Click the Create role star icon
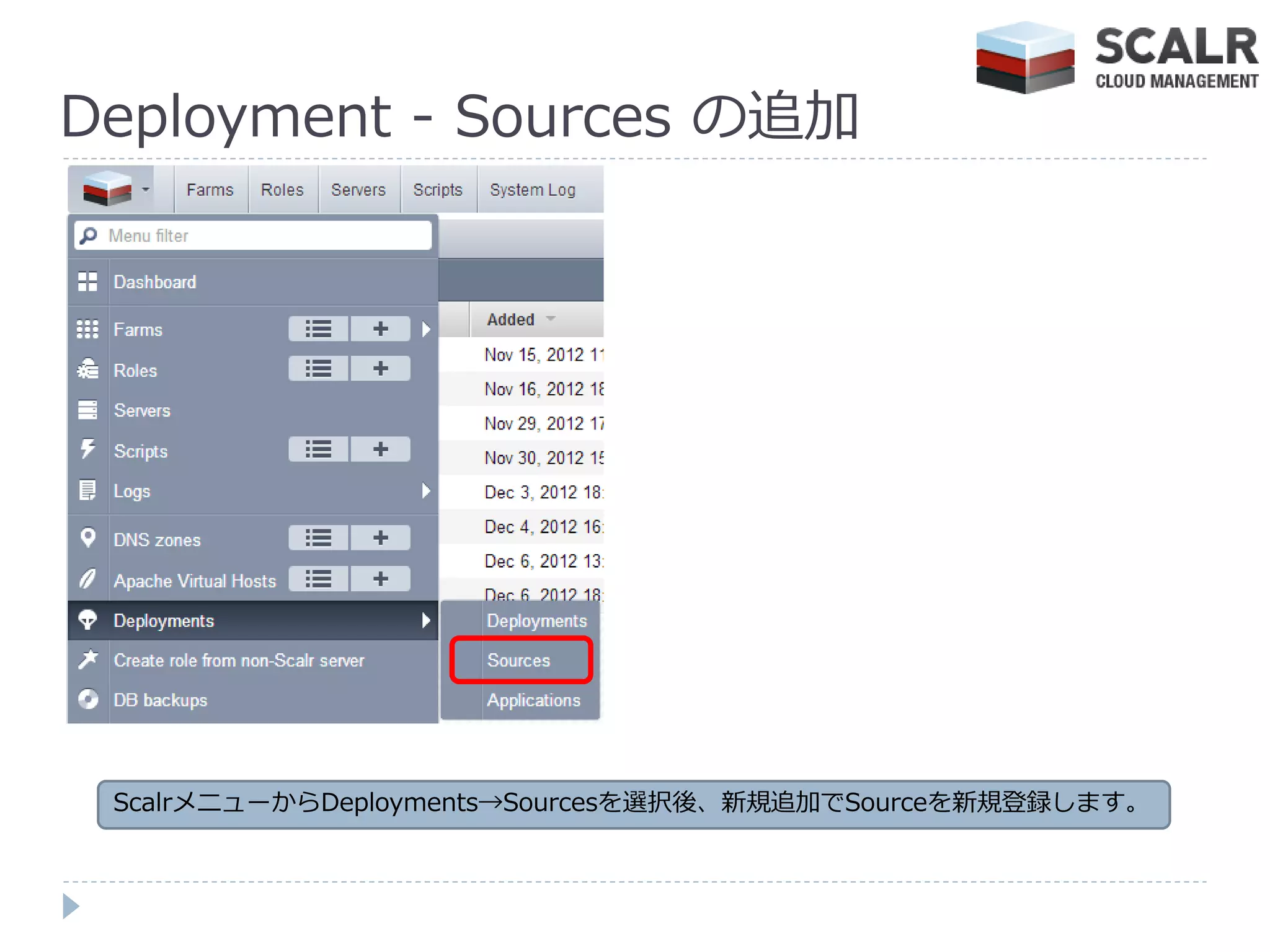 pos(88,659)
